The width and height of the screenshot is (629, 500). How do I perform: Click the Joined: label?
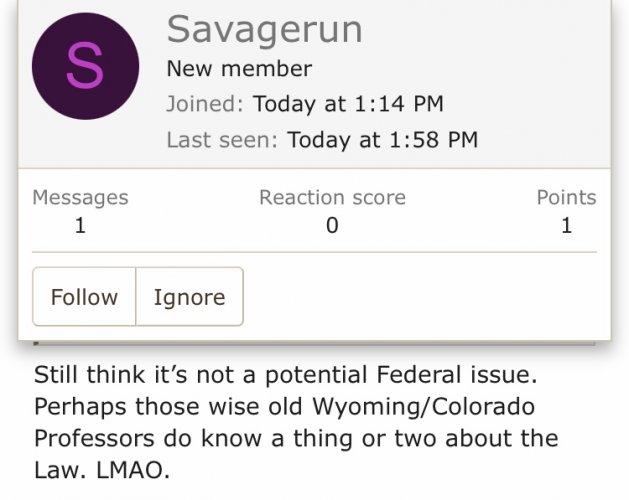[x=205, y=104]
